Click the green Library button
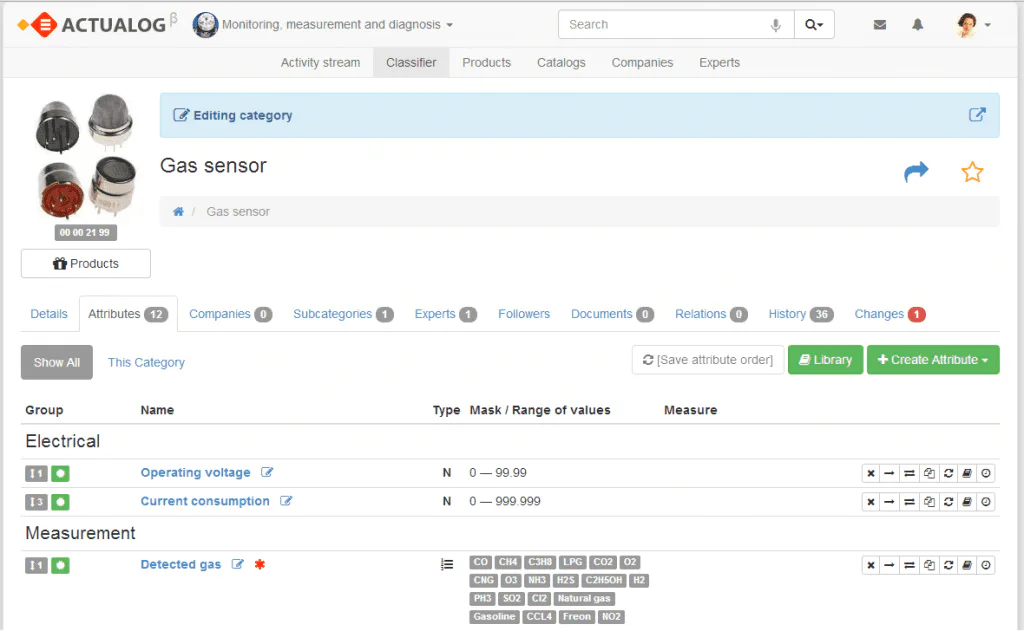The width and height of the screenshot is (1024, 631). coord(825,360)
